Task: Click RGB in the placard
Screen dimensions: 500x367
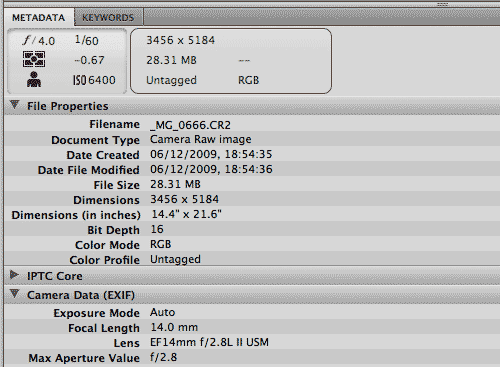Action: [x=248, y=80]
